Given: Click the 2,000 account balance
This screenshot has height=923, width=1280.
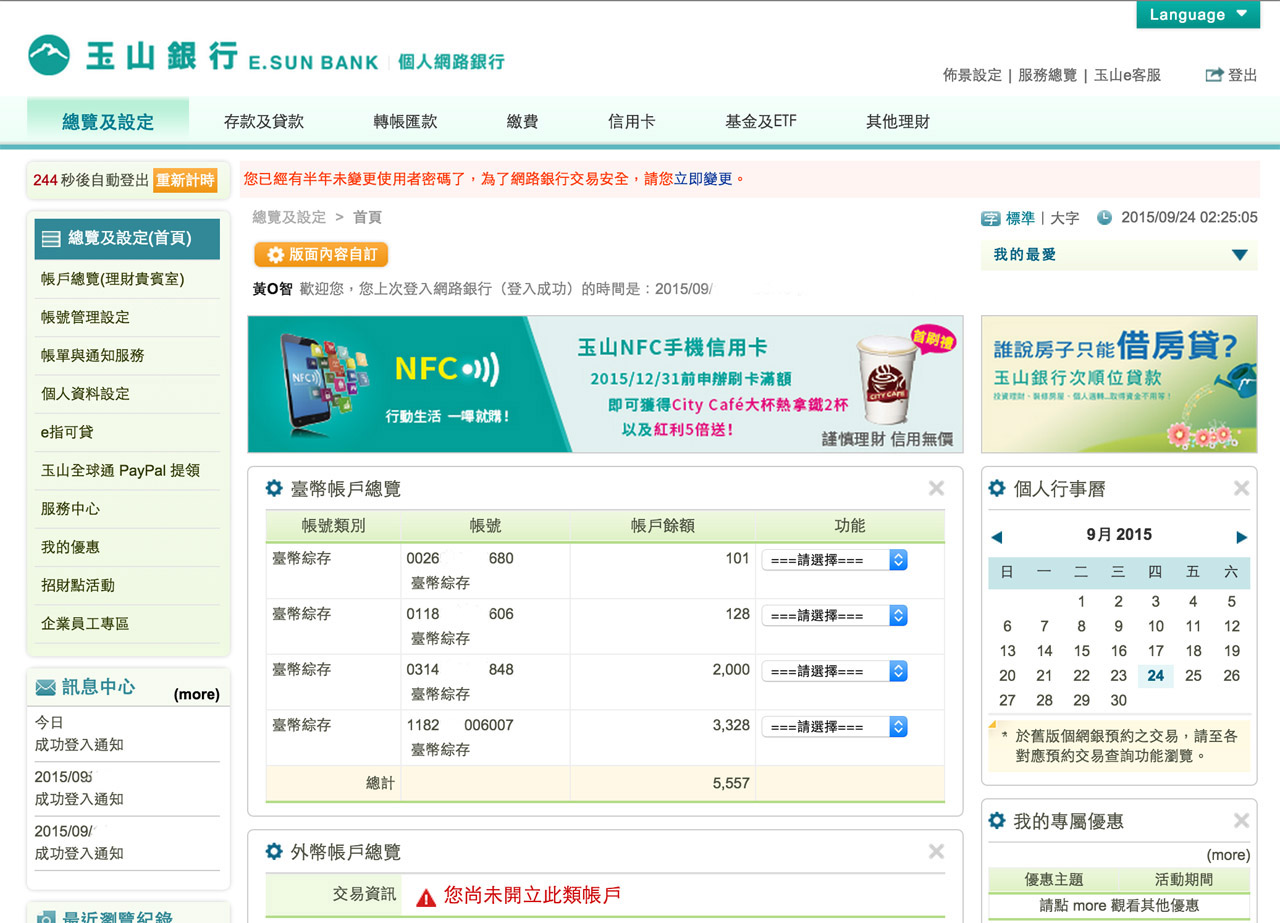Looking at the screenshot, I should [x=731, y=670].
